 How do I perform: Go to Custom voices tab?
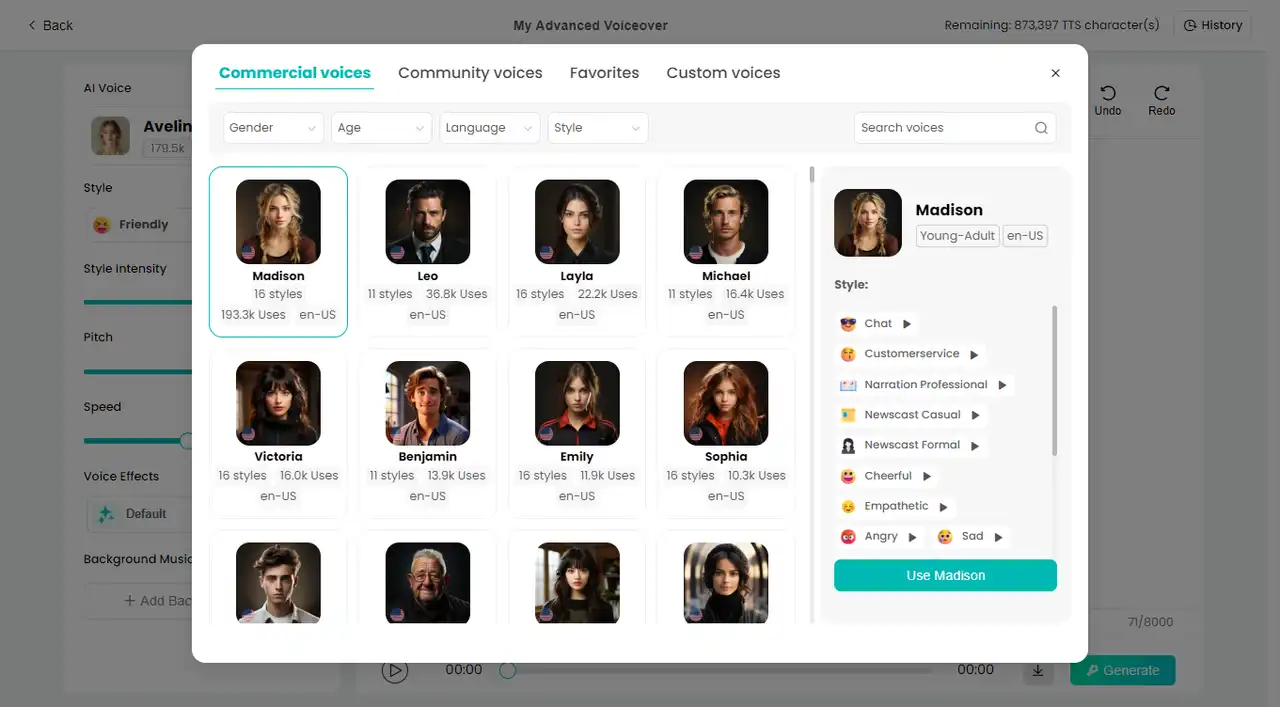click(x=723, y=73)
